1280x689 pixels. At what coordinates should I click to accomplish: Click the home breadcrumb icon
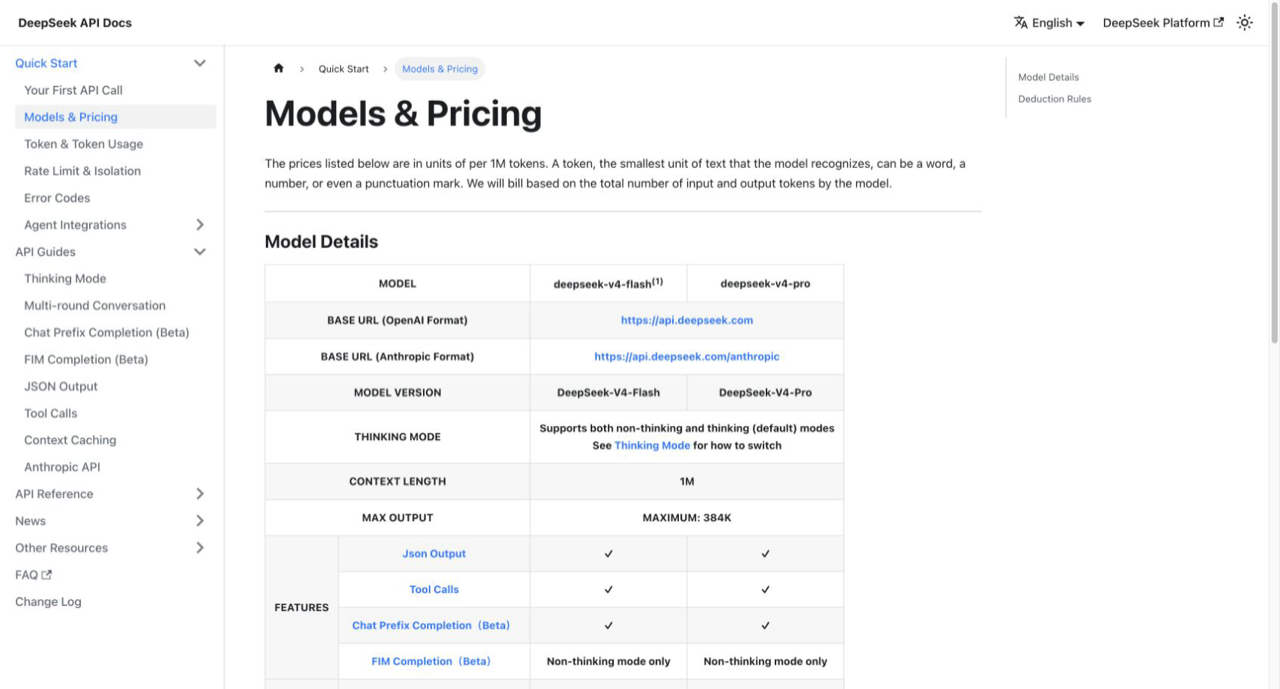click(278, 69)
